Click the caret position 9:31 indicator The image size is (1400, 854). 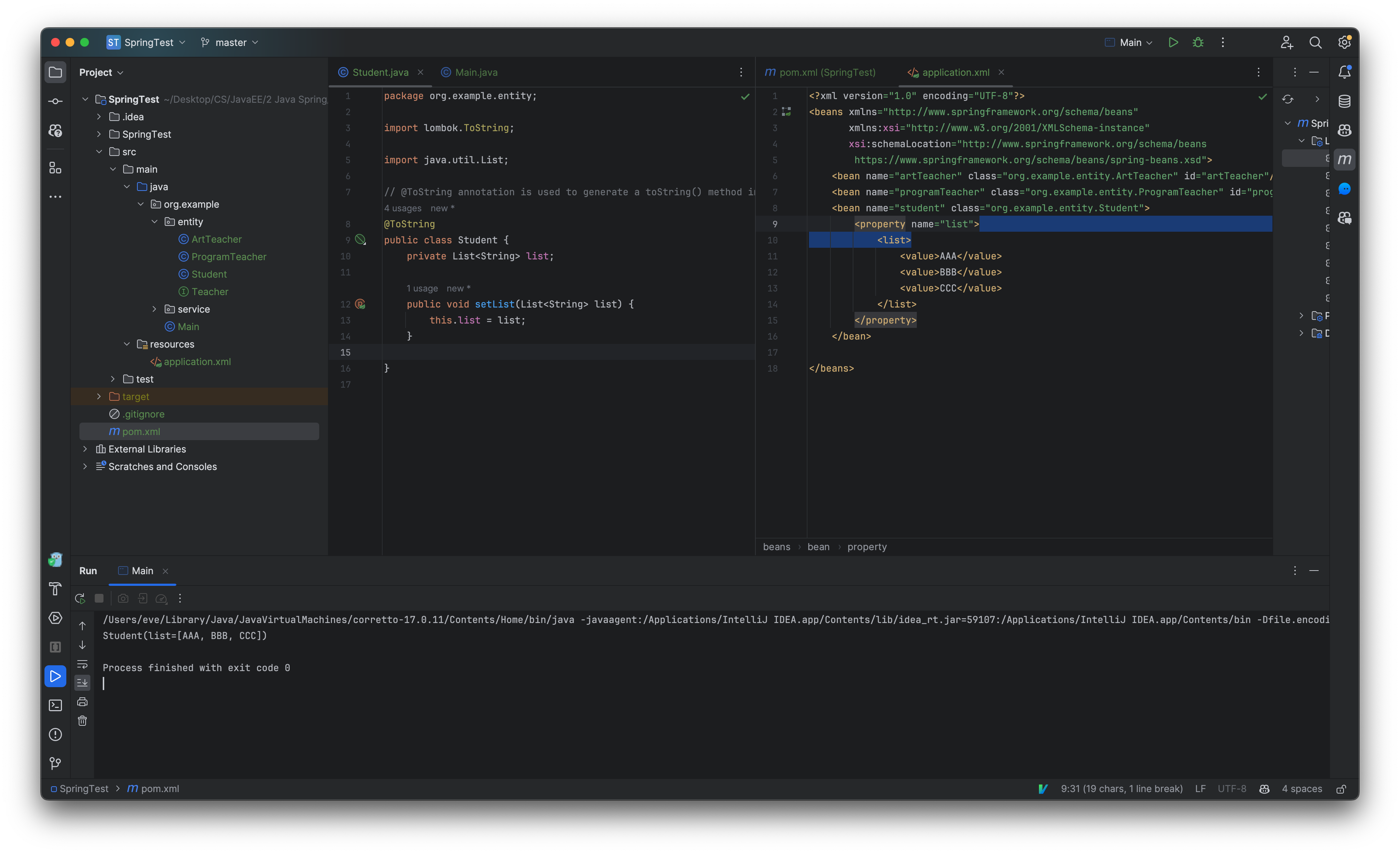(1122, 789)
